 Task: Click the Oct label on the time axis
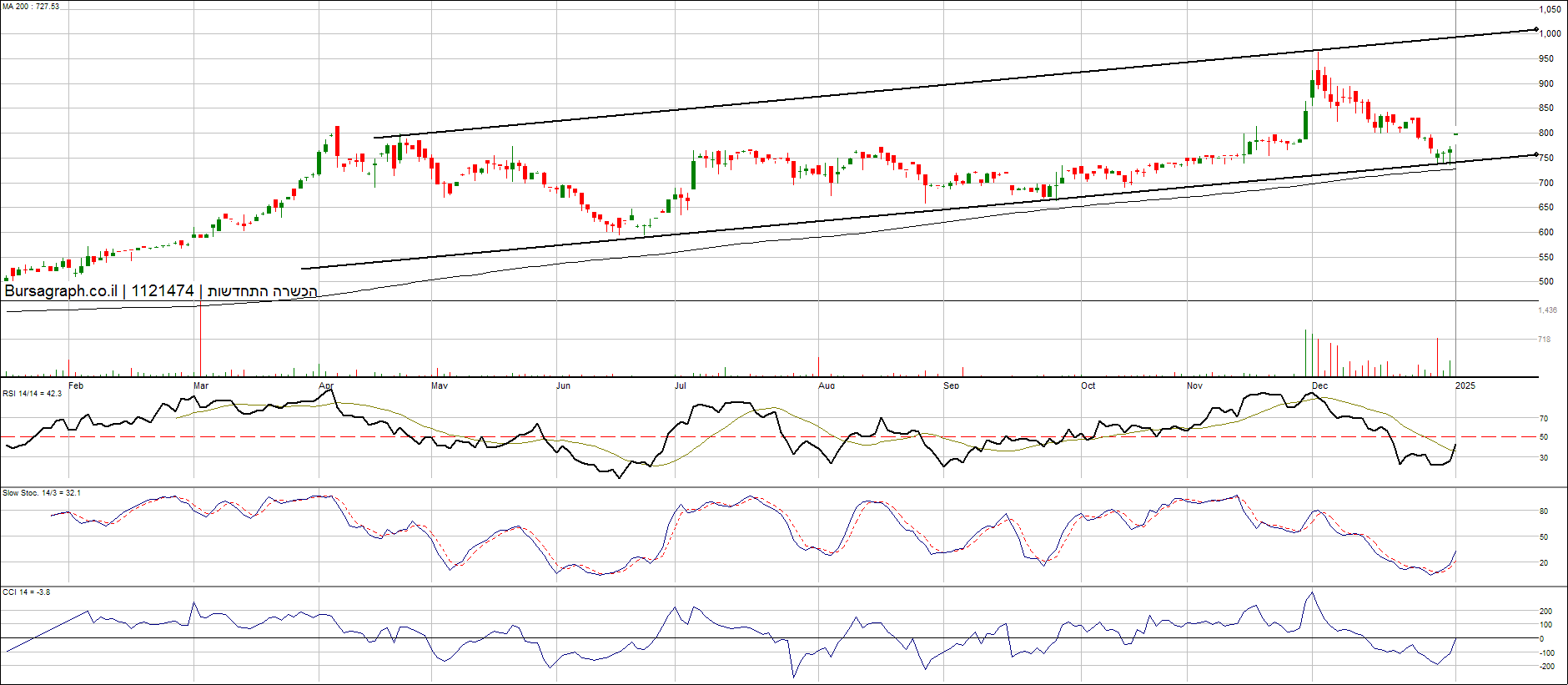click(x=1088, y=385)
